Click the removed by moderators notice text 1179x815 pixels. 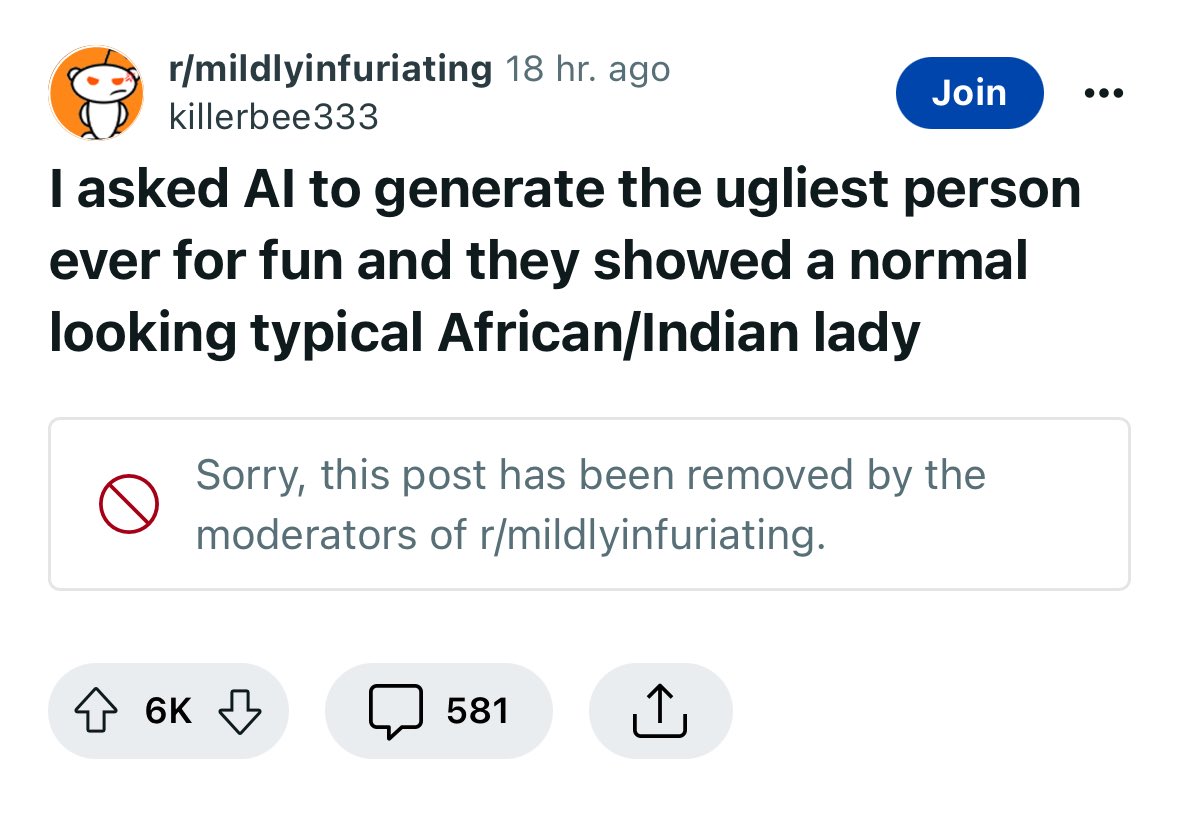coord(590,504)
